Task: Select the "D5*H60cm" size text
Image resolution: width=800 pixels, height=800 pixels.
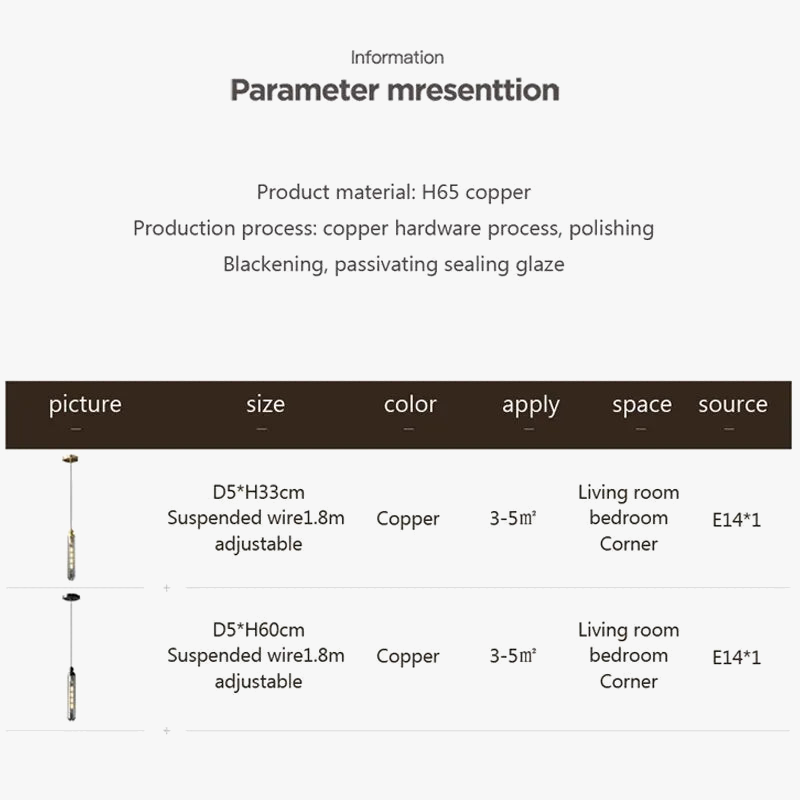Action: click(258, 630)
